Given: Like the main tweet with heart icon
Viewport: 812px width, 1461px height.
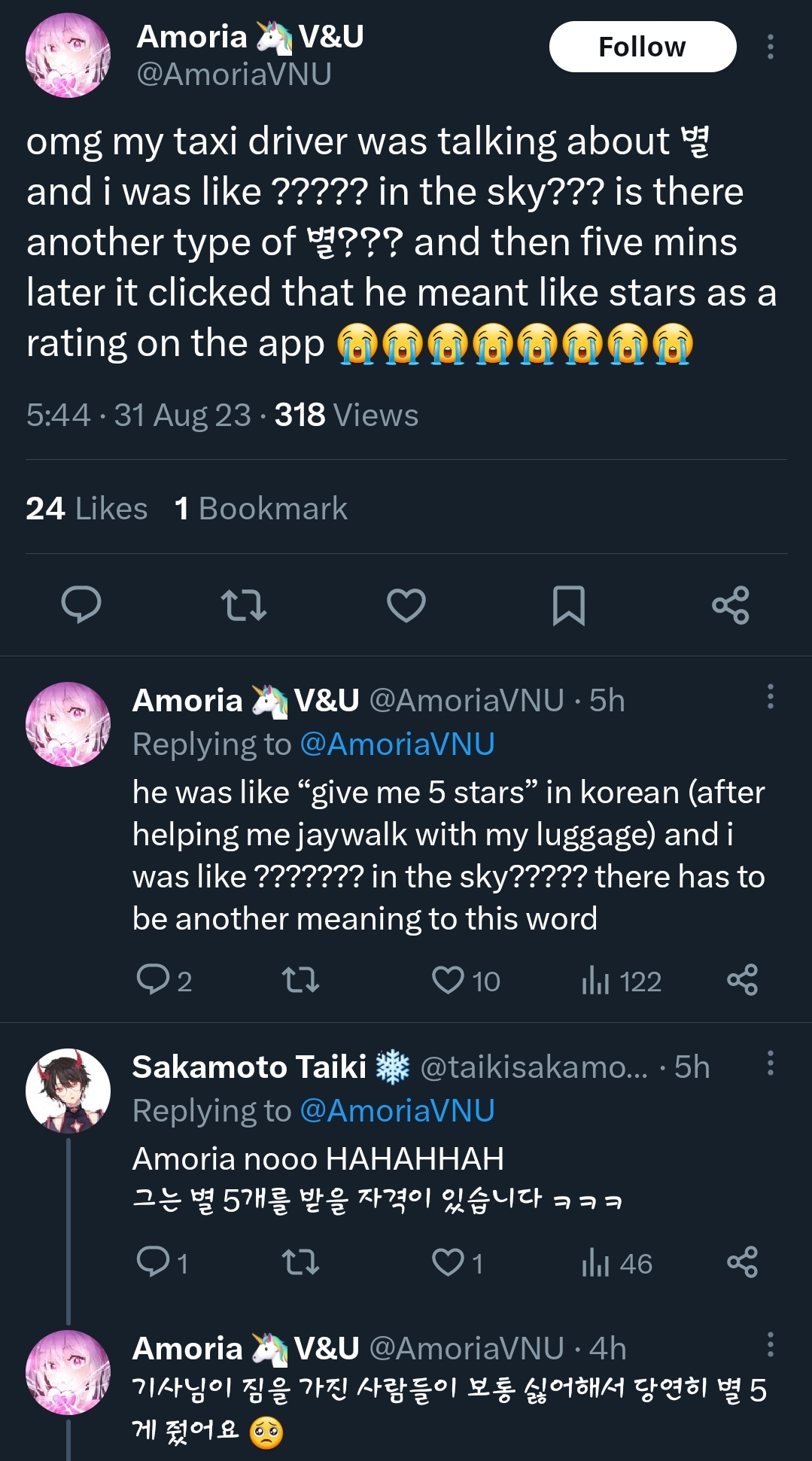Looking at the screenshot, I should click(x=406, y=604).
